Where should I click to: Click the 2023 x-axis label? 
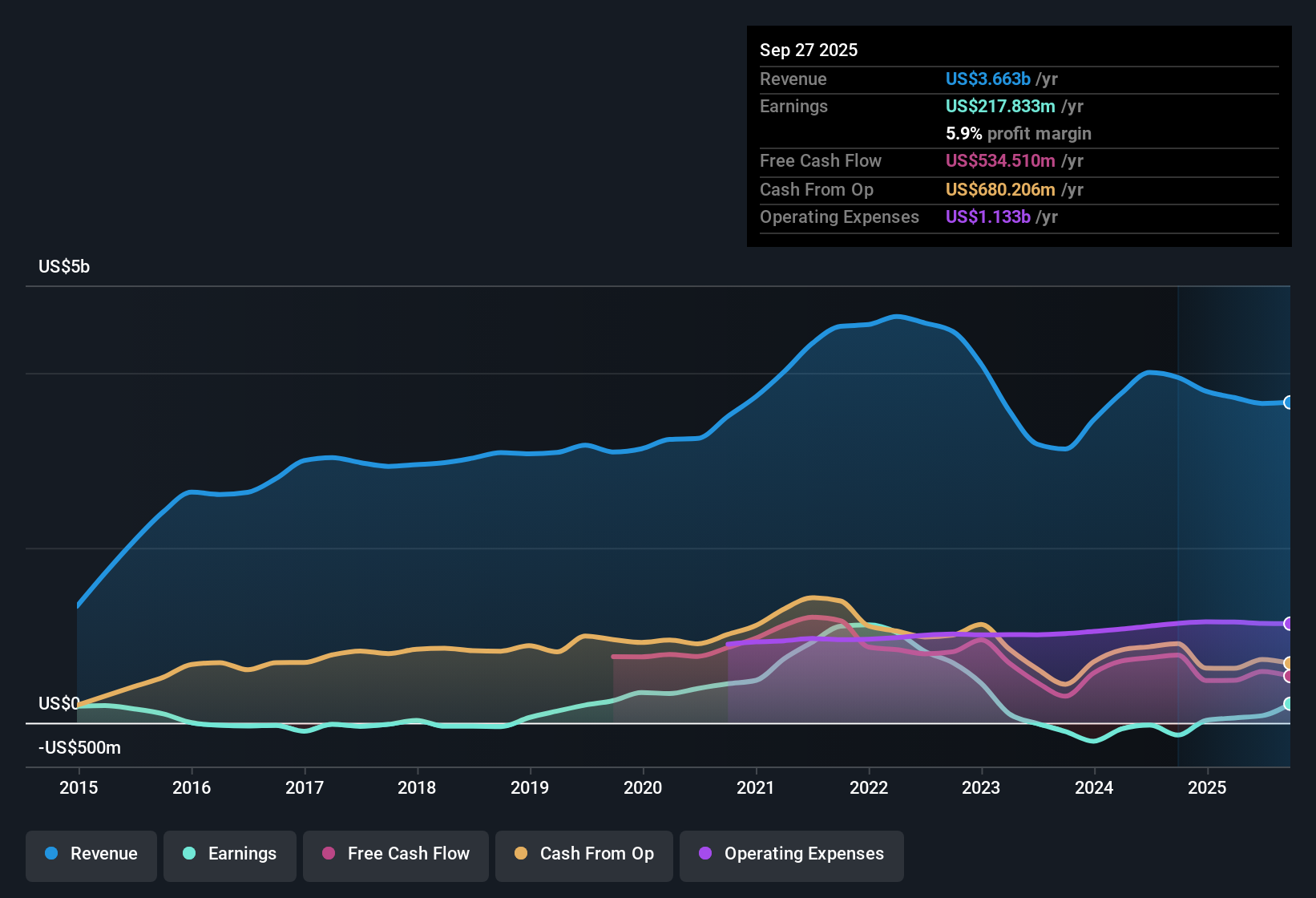pyautogui.click(x=981, y=787)
